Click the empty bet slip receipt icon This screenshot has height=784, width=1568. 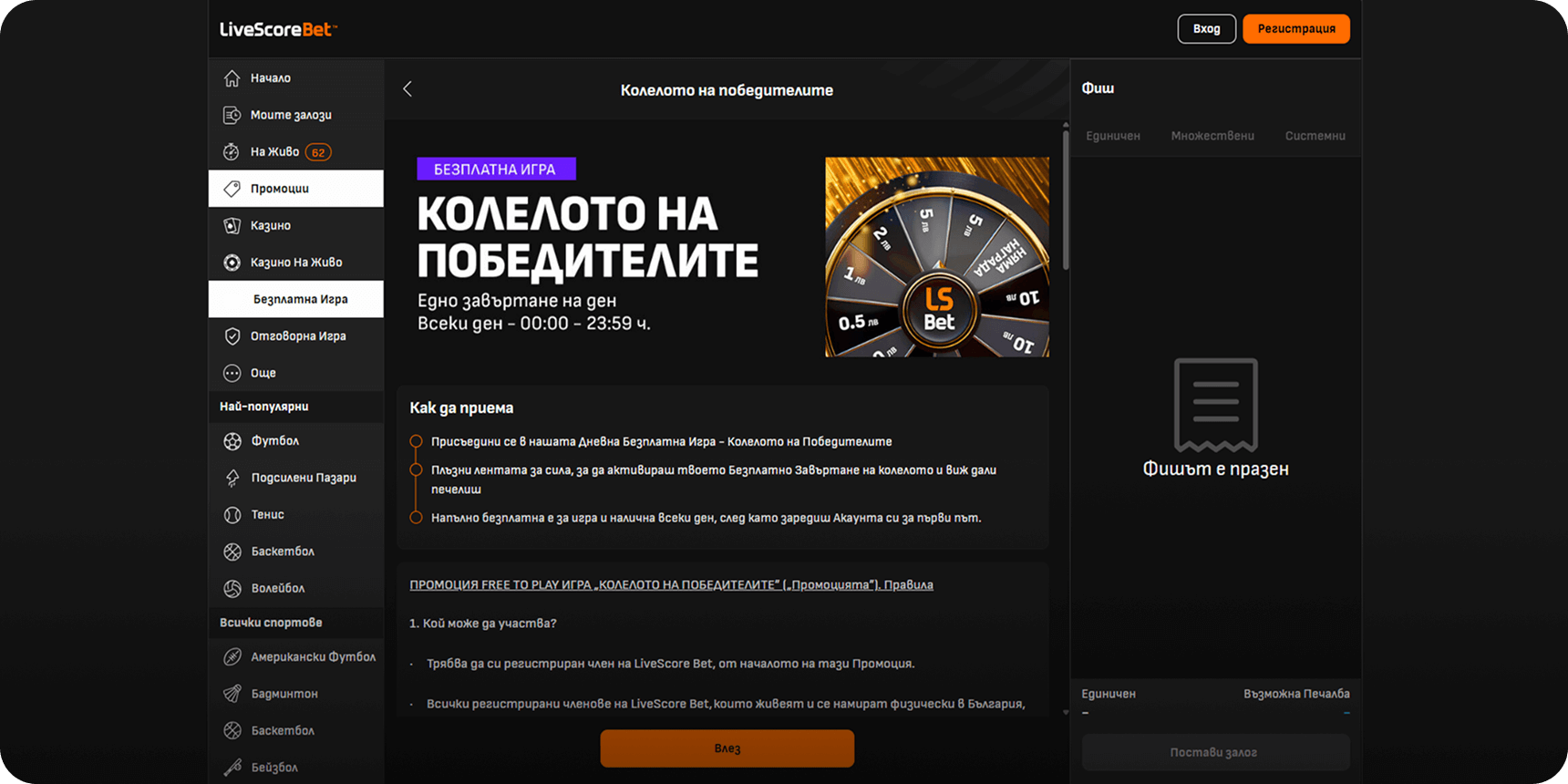(1216, 405)
